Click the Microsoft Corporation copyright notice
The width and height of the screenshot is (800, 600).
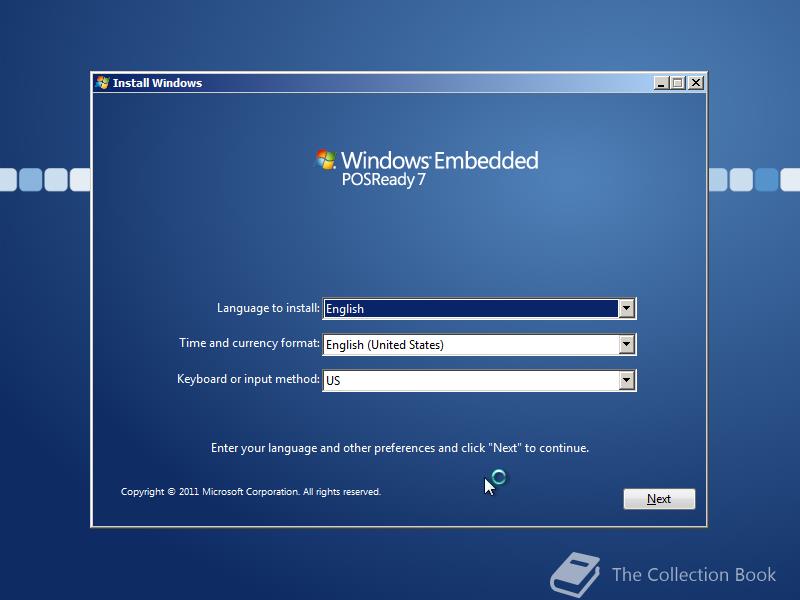250,491
